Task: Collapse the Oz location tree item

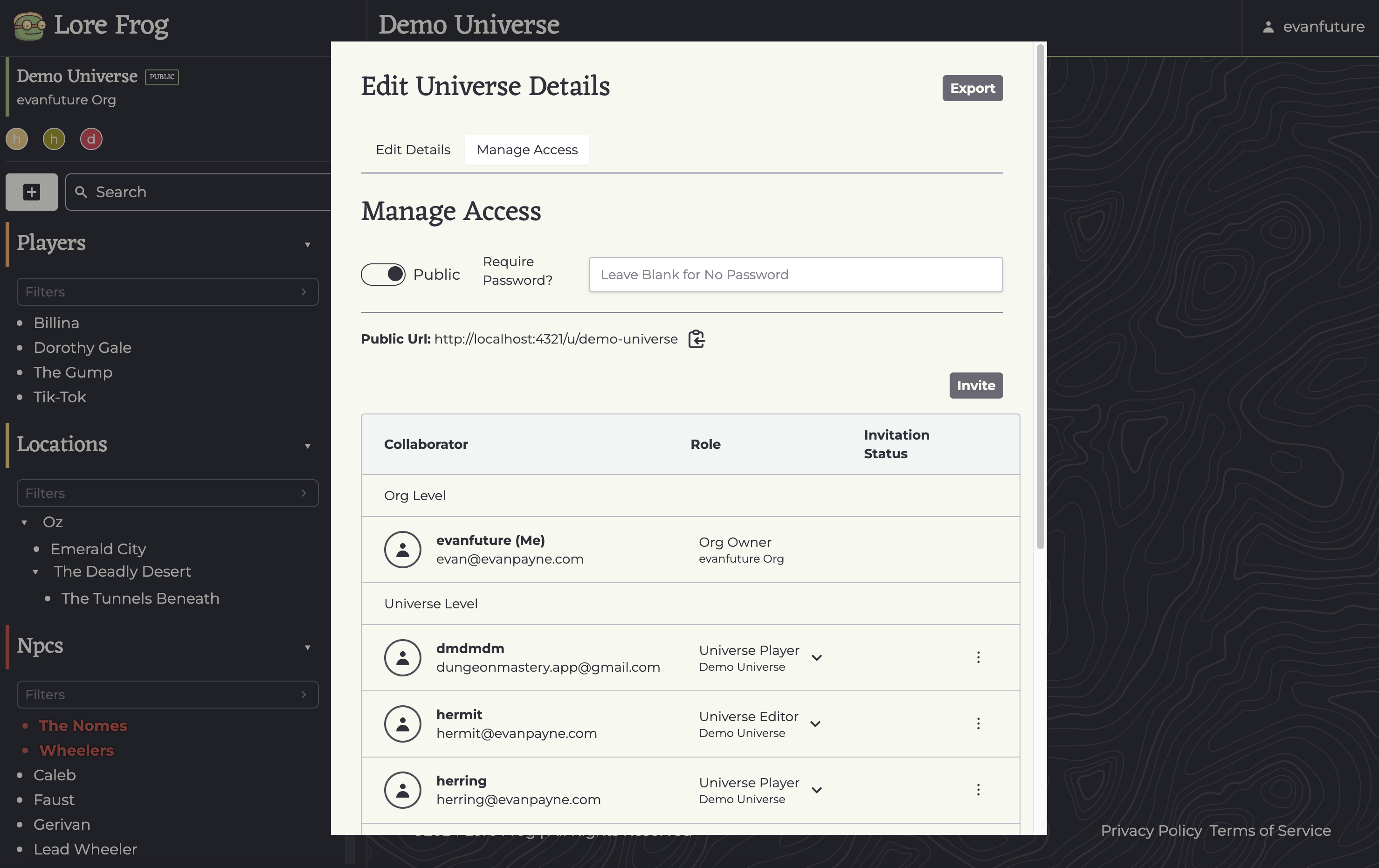Action: pyautogui.click(x=24, y=522)
